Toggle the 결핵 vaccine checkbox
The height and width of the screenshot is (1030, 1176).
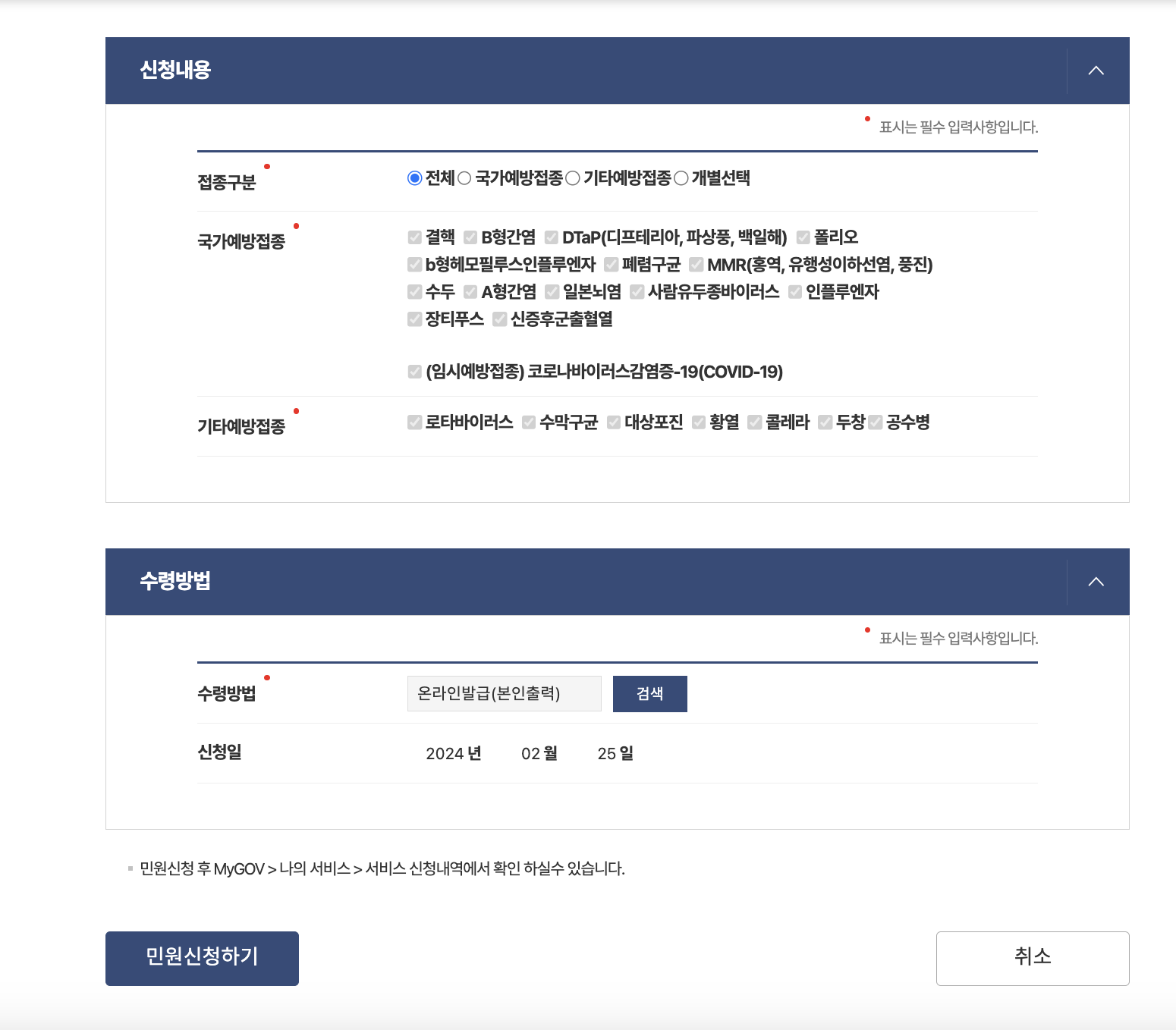(415, 237)
